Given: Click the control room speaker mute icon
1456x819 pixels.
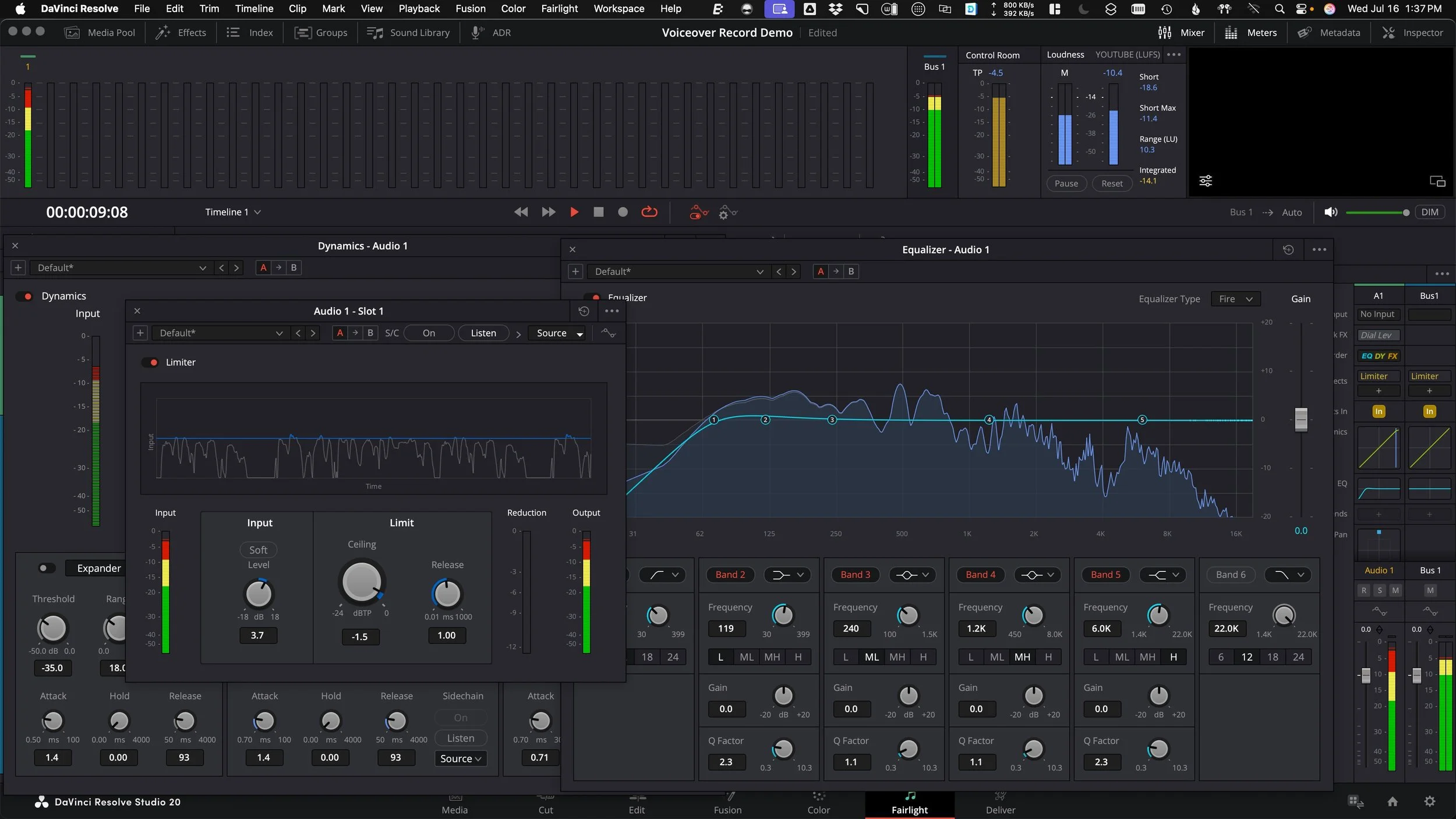Looking at the screenshot, I should pos(1330,213).
